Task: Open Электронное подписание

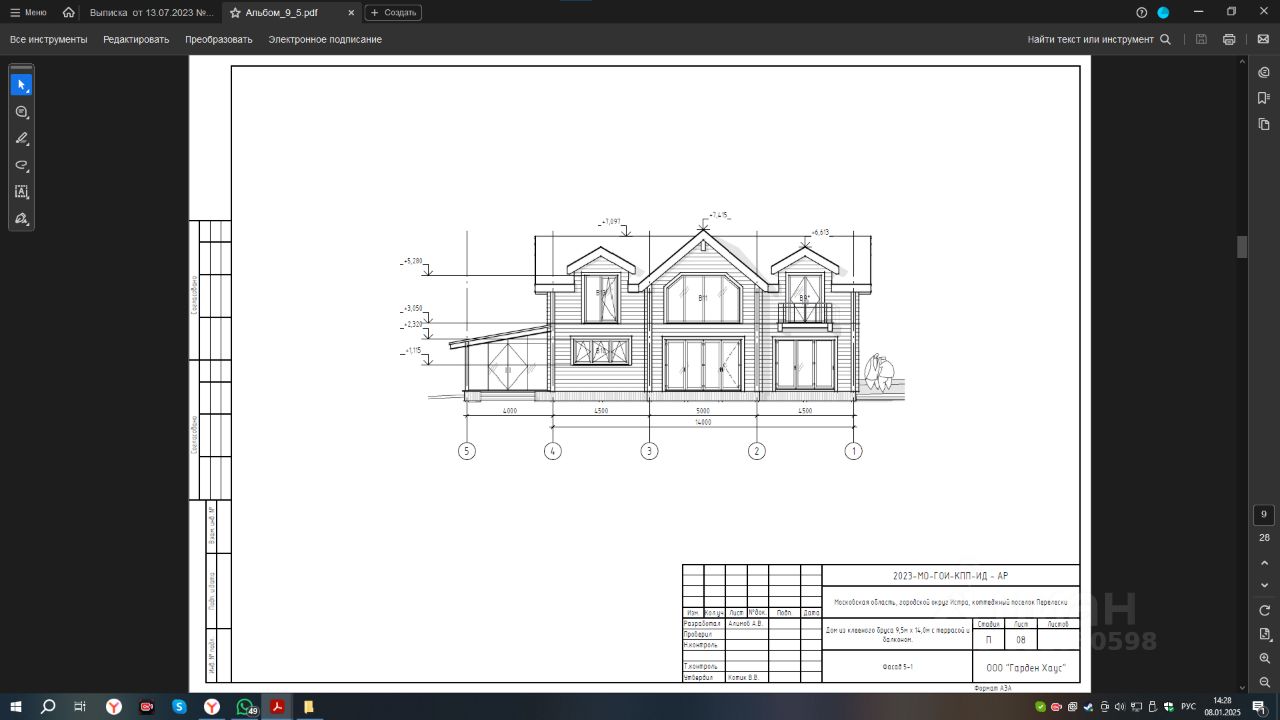Action: pyautogui.click(x=325, y=40)
